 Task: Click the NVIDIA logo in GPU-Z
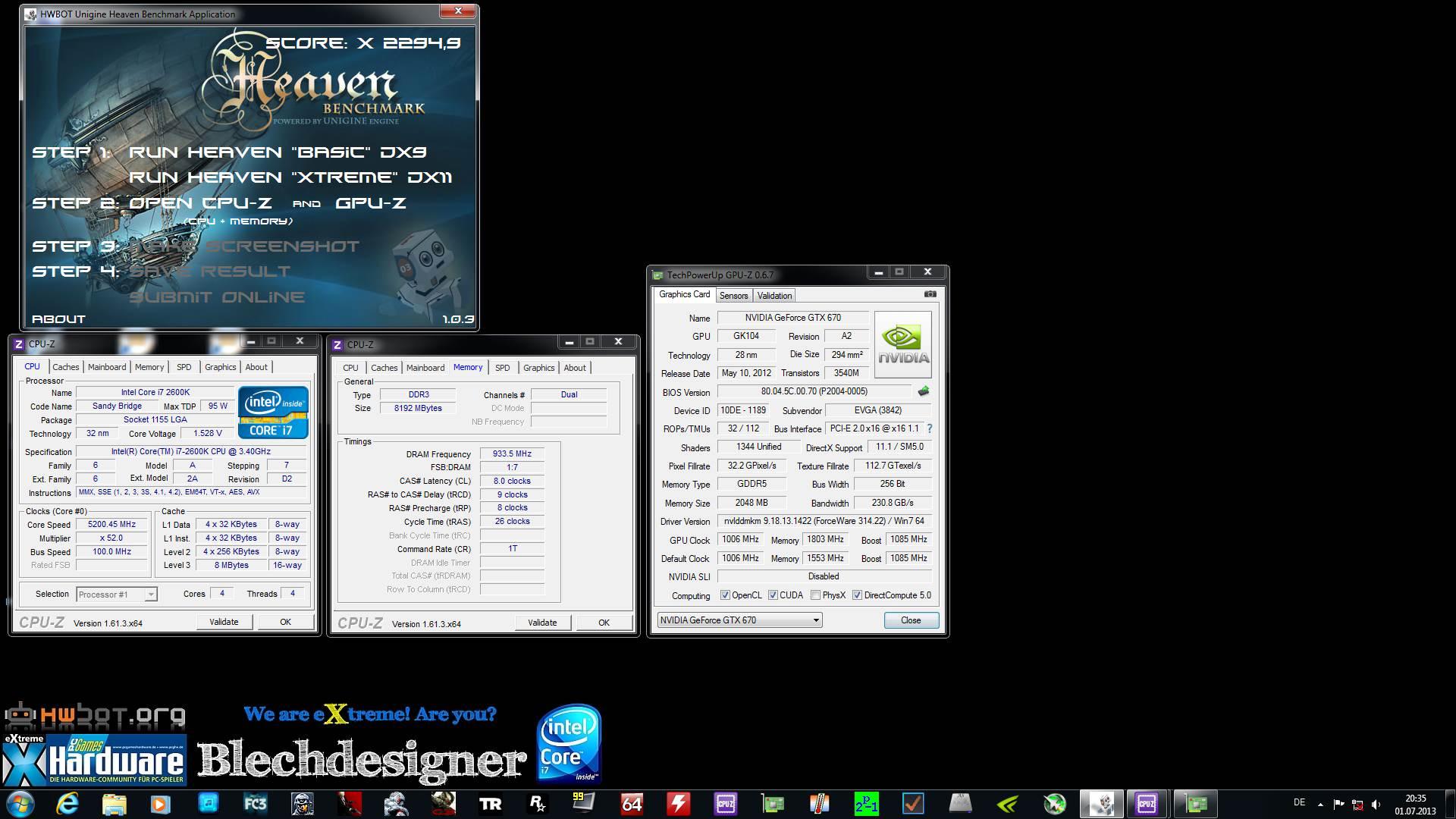(x=903, y=345)
